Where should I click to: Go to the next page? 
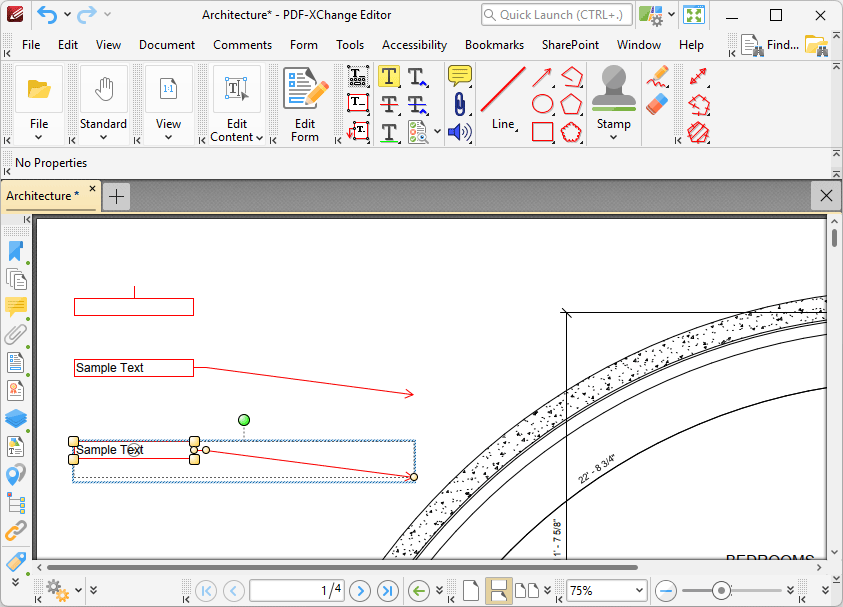(360, 591)
